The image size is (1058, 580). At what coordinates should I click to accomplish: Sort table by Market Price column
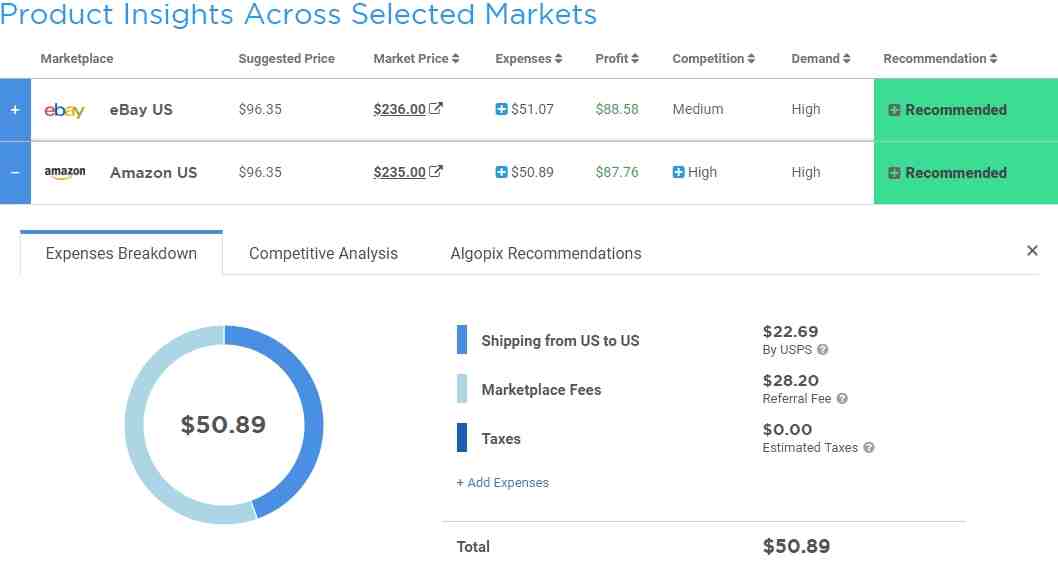[416, 59]
